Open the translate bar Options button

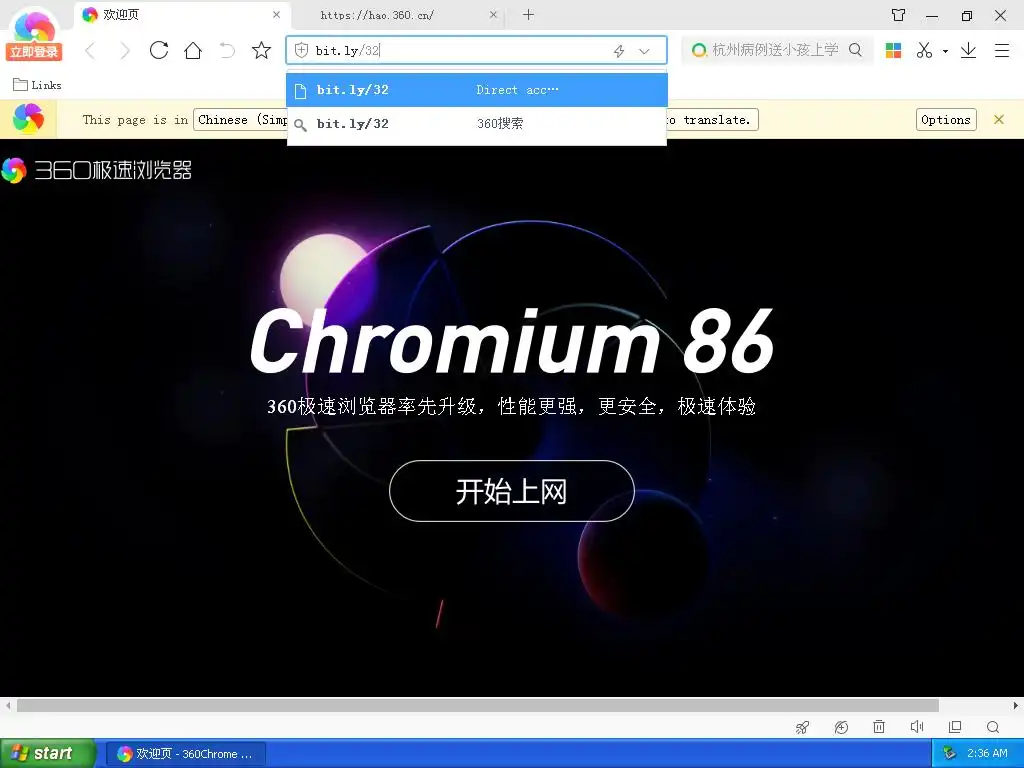click(x=946, y=120)
